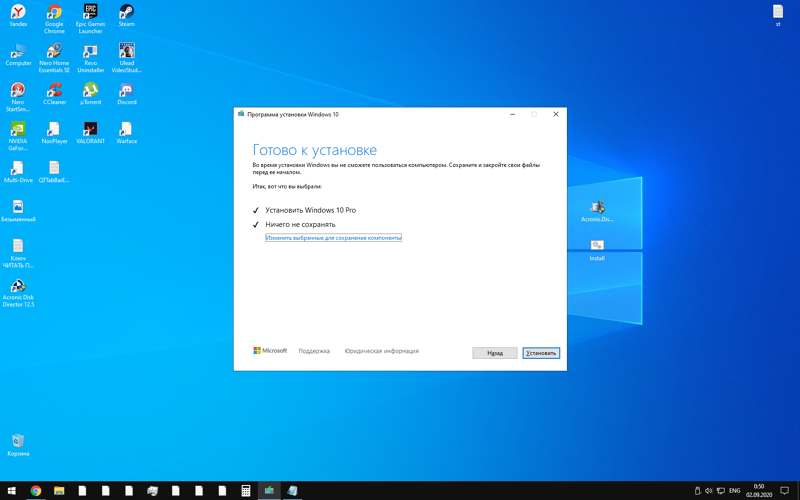This screenshot has height=500, width=800.
Task: Click the volume icon in system tray
Action: [x=708, y=491]
